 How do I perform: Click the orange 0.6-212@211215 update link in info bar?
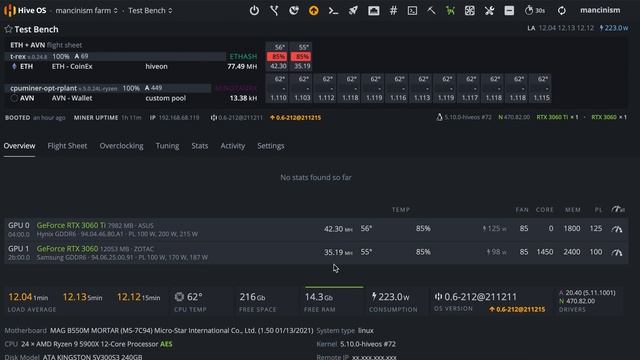tap(296, 118)
